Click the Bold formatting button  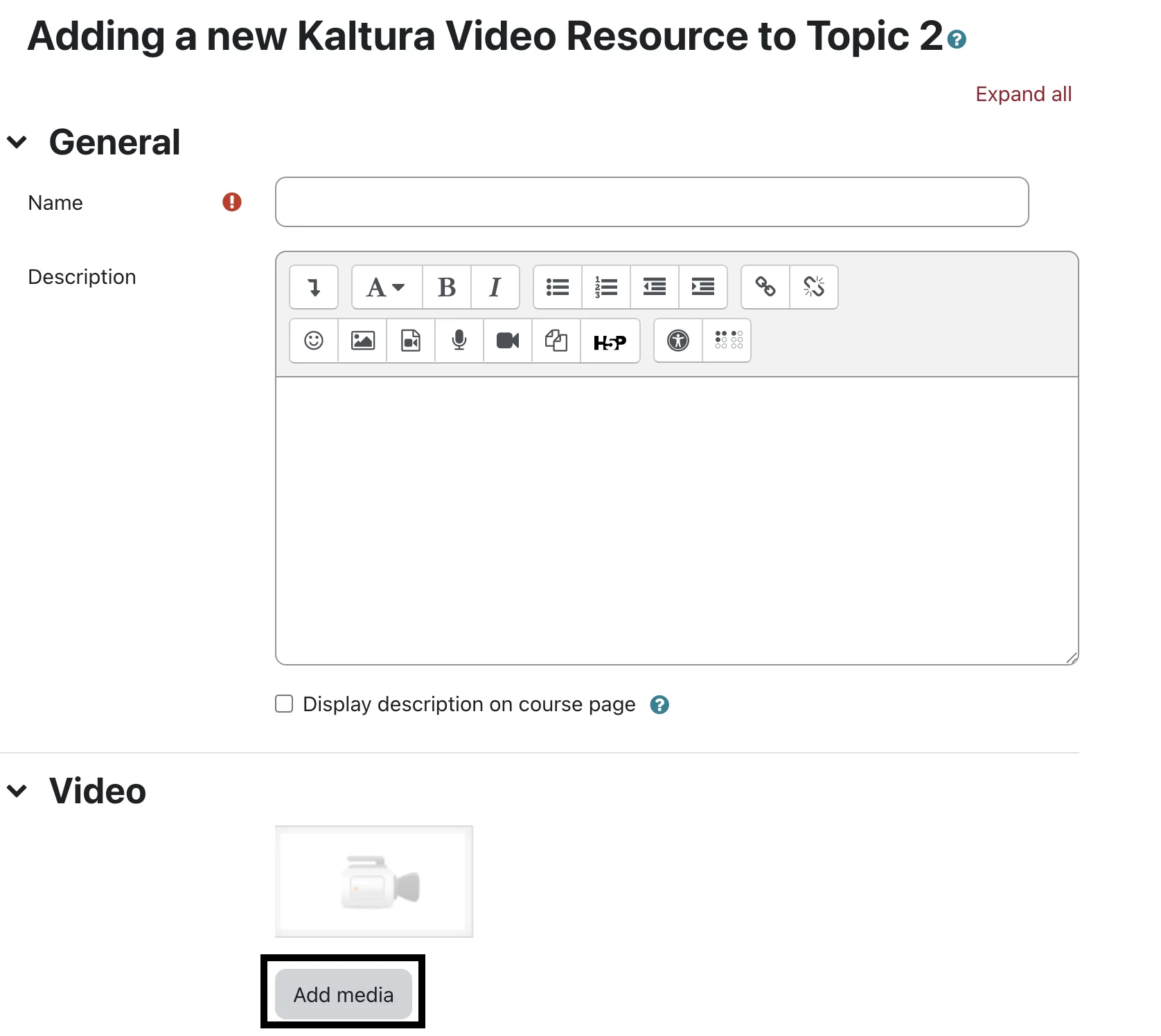(x=447, y=287)
